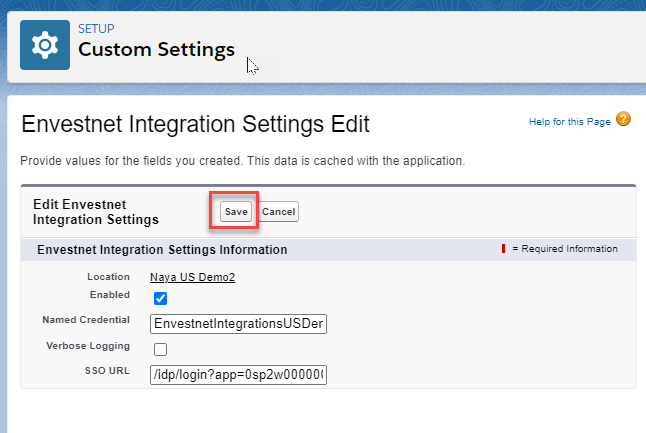This screenshot has height=433, width=646.
Task: Focus the SSO URL input field
Action: [238, 374]
